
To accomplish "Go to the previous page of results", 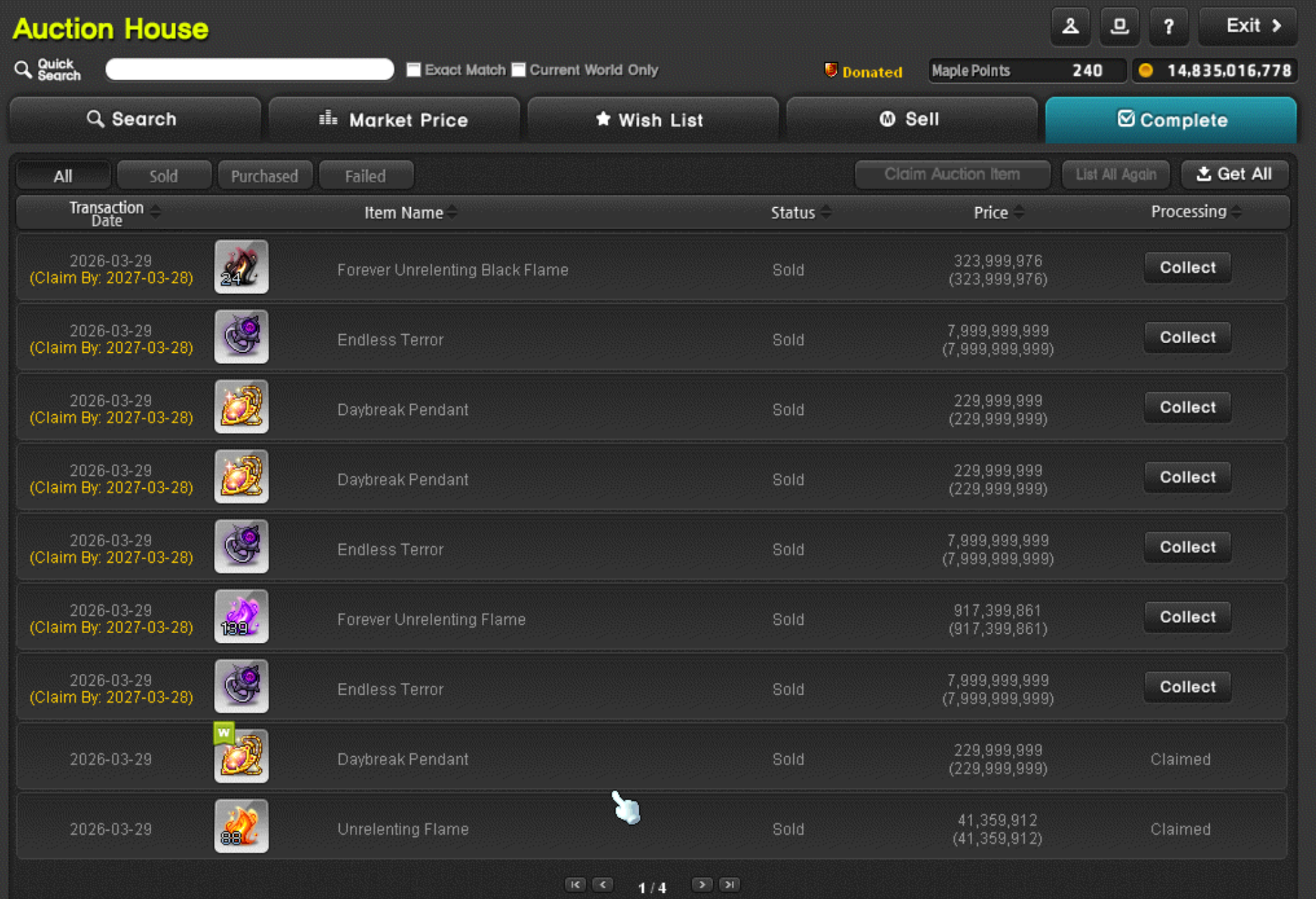I will [x=603, y=884].
